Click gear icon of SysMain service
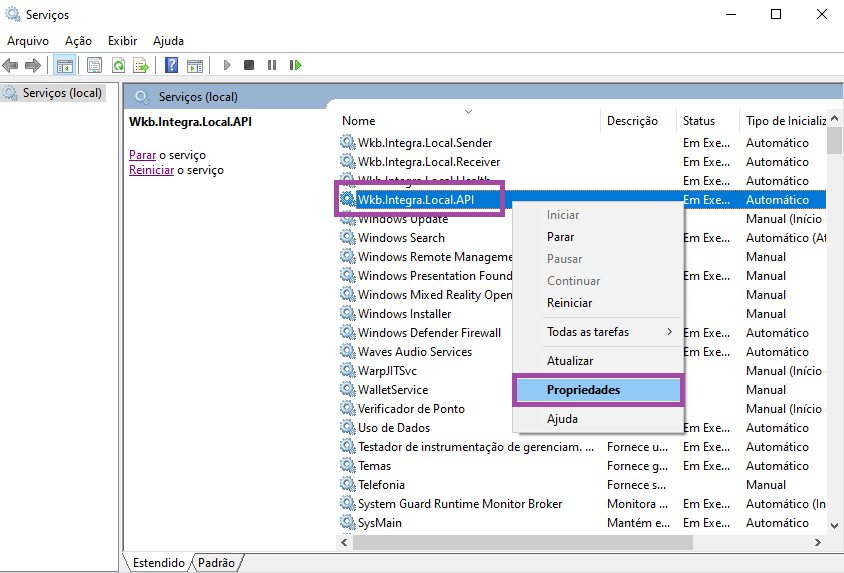The height and width of the screenshot is (573, 844). pos(348,522)
